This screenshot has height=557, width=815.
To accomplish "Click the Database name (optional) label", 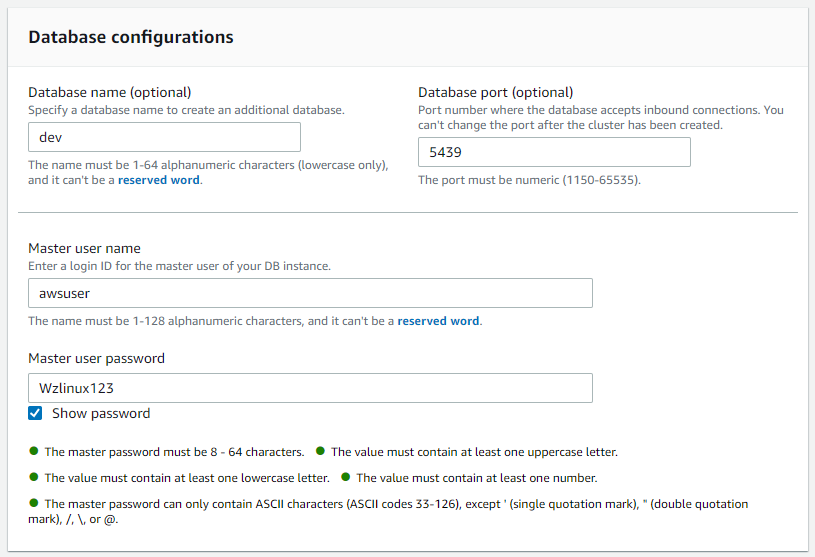I will pyautogui.click(x=110, y=92).
